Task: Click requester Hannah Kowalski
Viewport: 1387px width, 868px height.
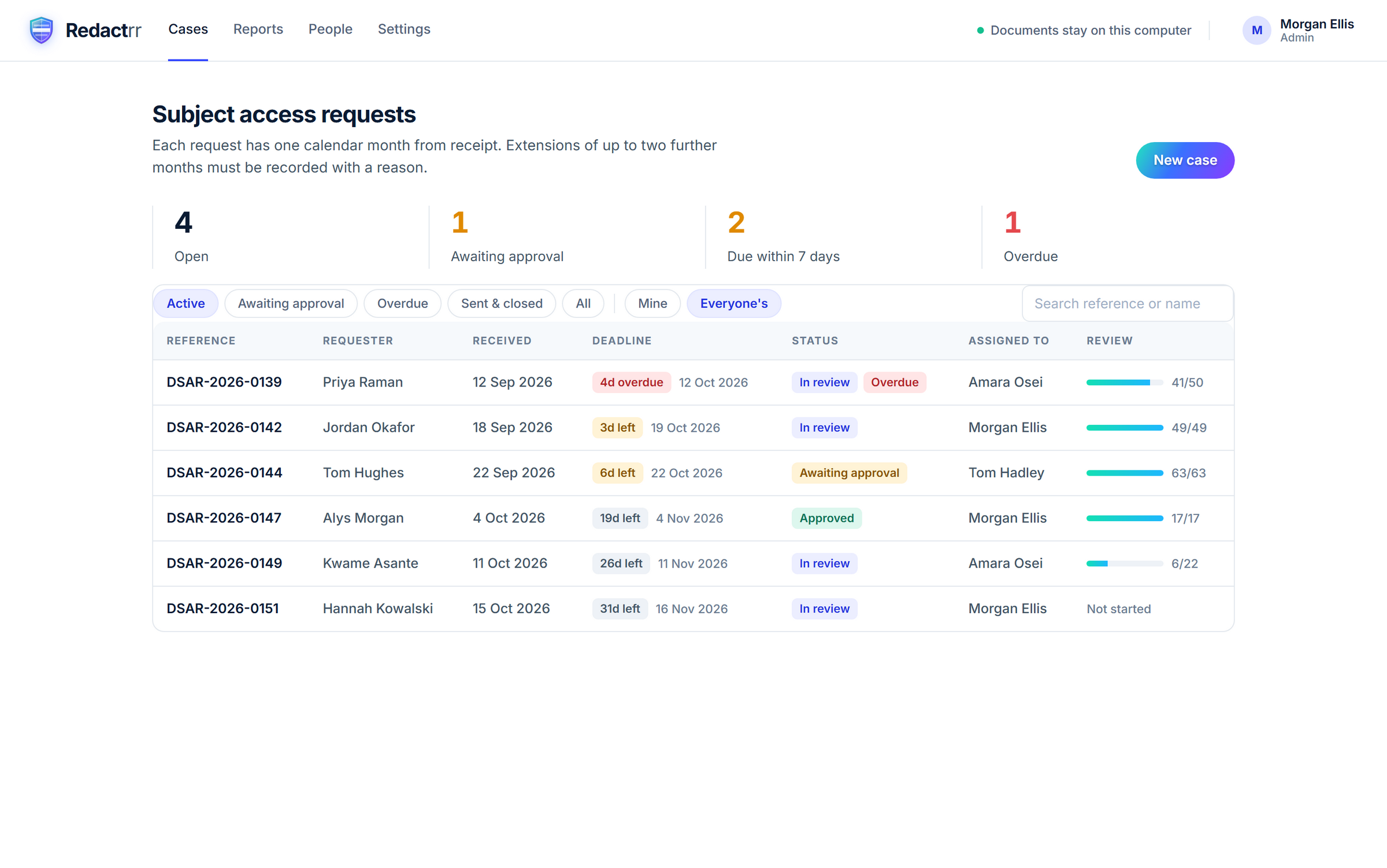Action: click(377, 609)
